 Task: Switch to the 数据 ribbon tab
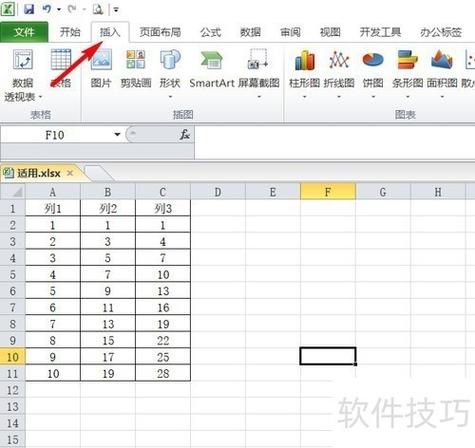(250, 32)
